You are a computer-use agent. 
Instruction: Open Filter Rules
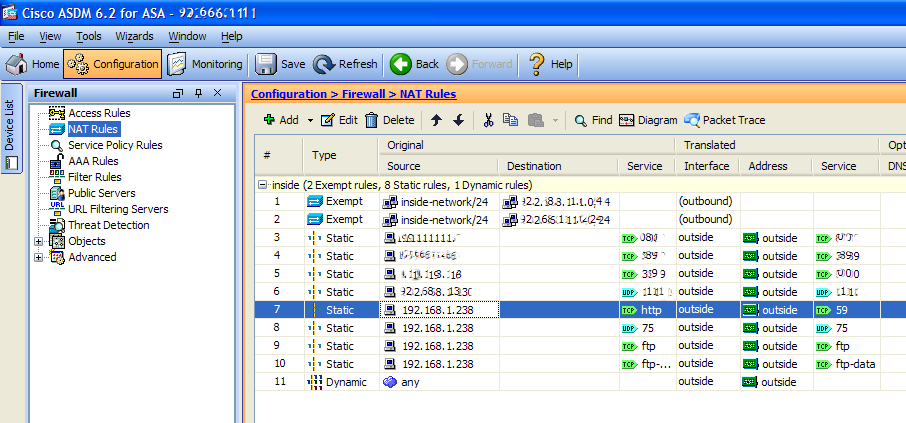pos(95,177)
